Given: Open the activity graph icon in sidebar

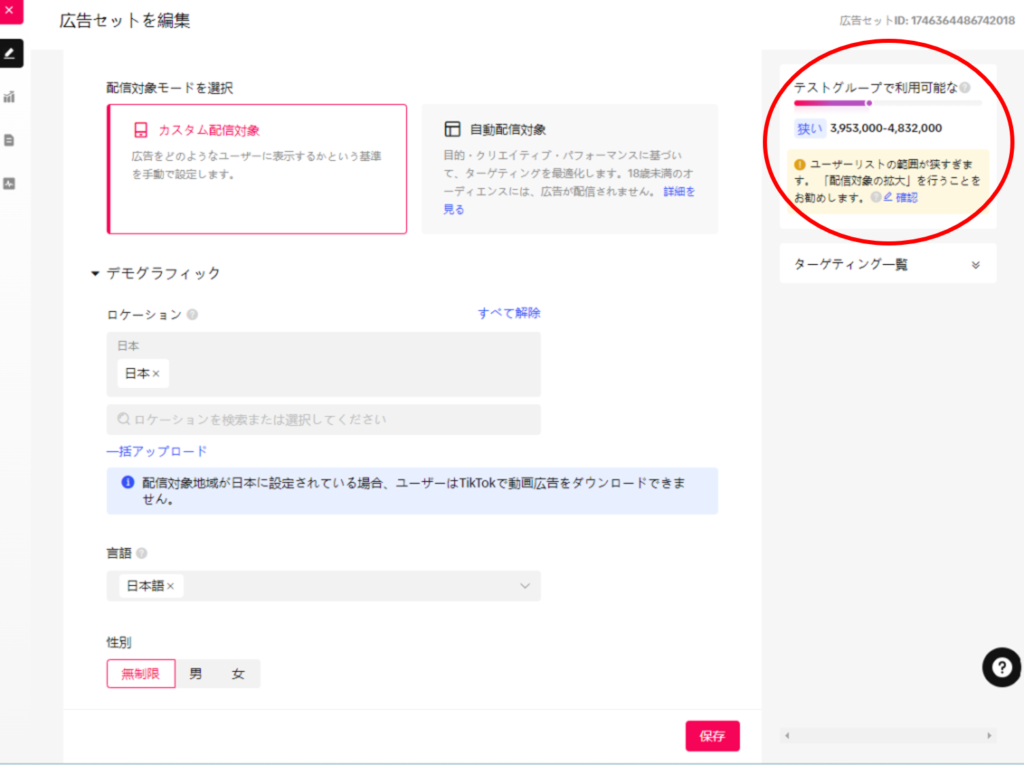Looking at the screenshot, I should [10, 184].
